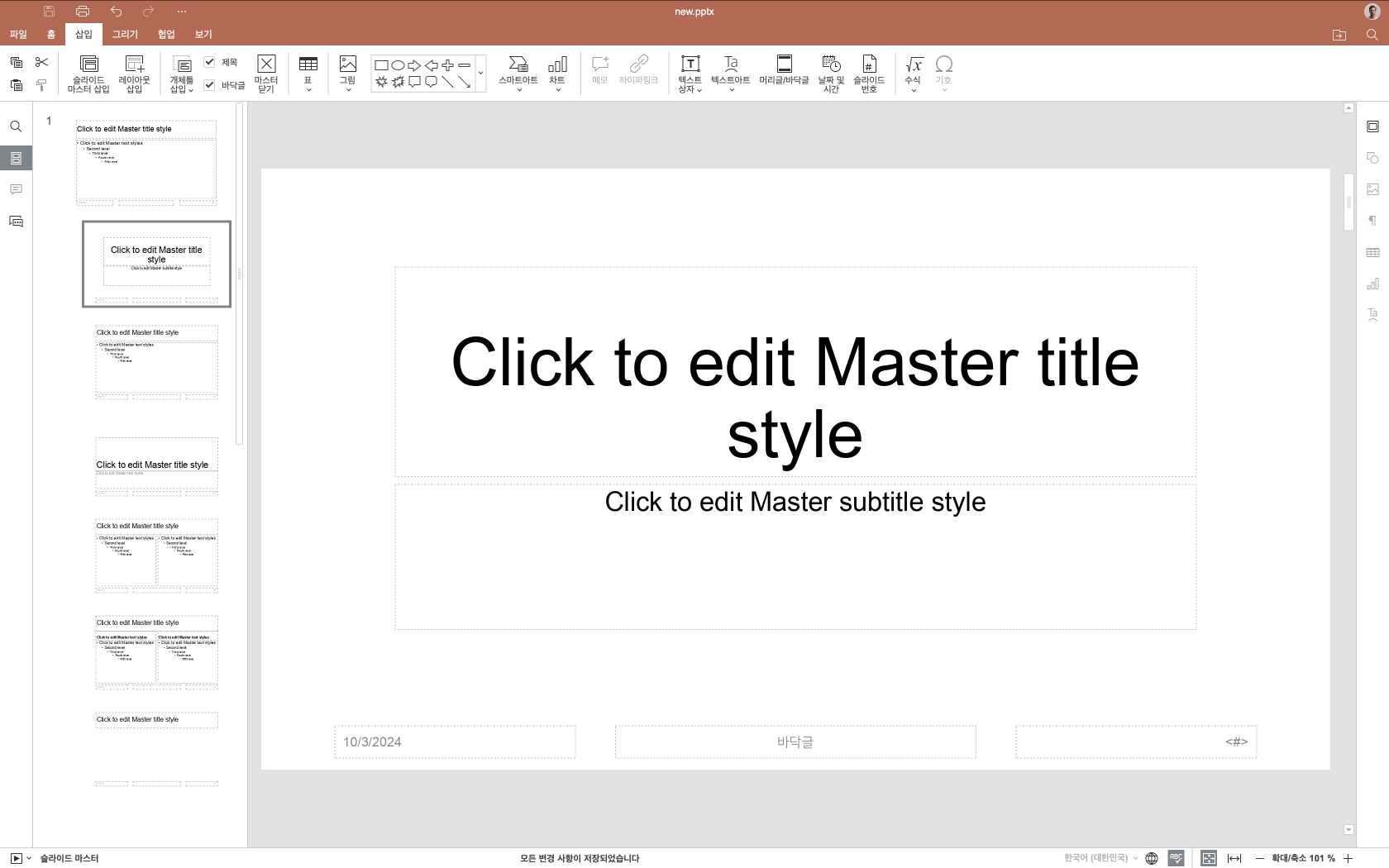Toggle the ABC spell check button
Viewport: 1389px width, 868px height.
pos(1177,858)
